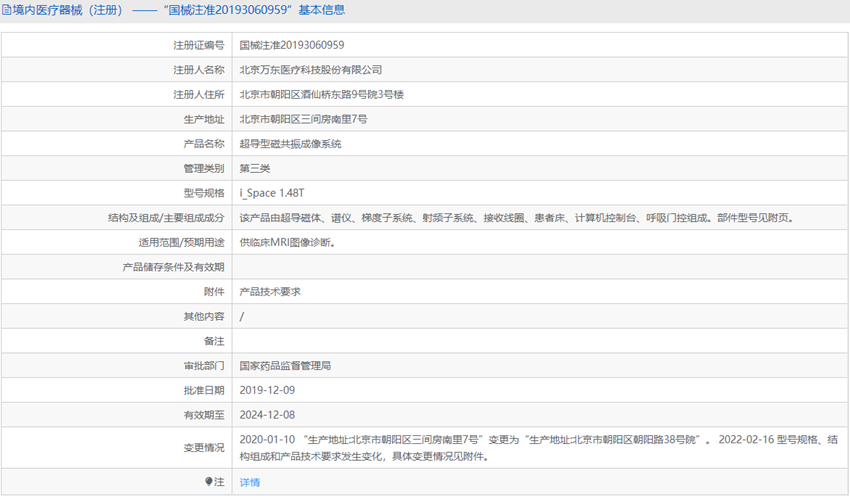This screenshot has width=850, height=496.
Task: Click the 注册证编号 label
Action: (x=198, y=45)
